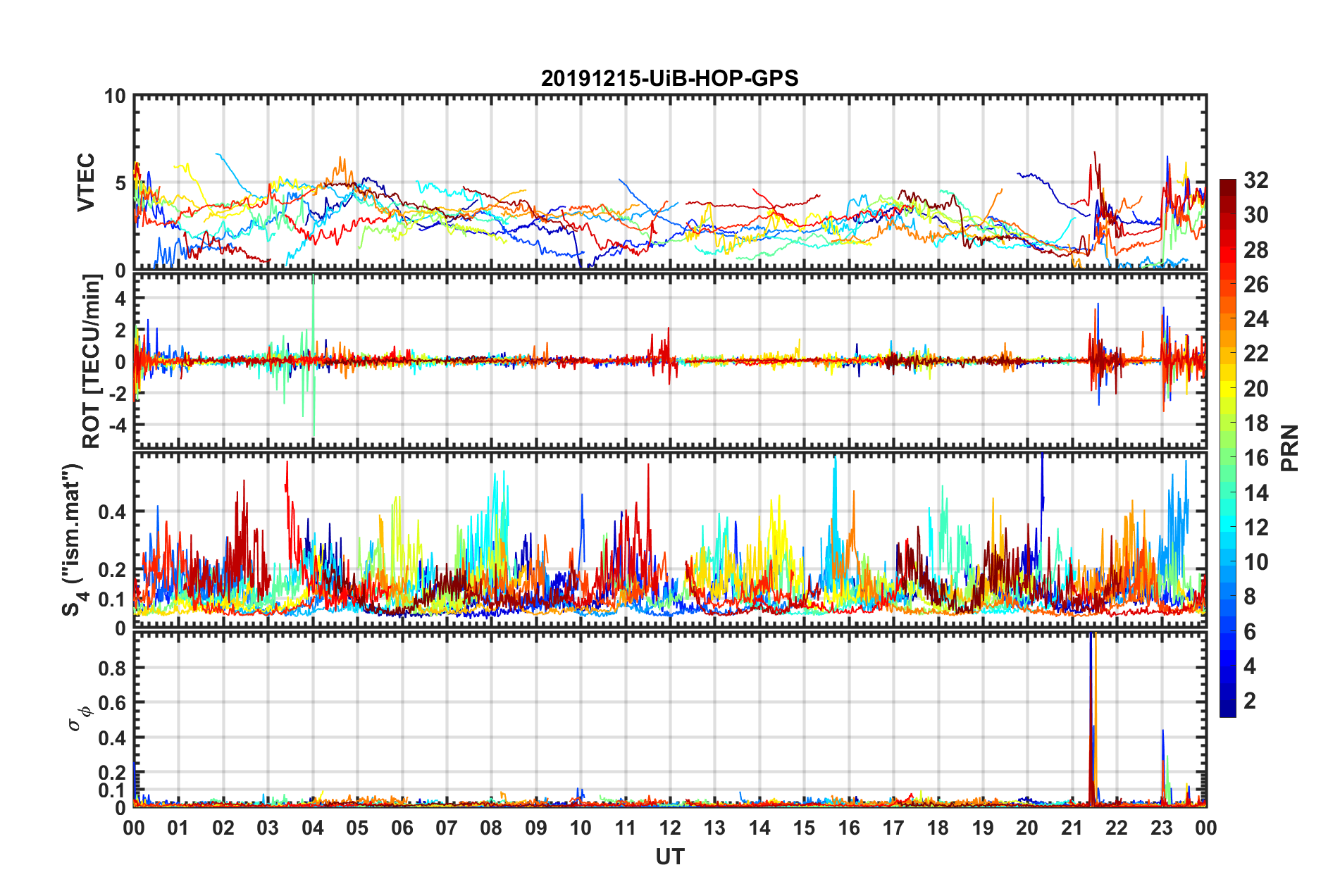Select the ROT [TECU/min] axis label
Image resolution: width=1340 pixels, height=896 pixels.
92,361
